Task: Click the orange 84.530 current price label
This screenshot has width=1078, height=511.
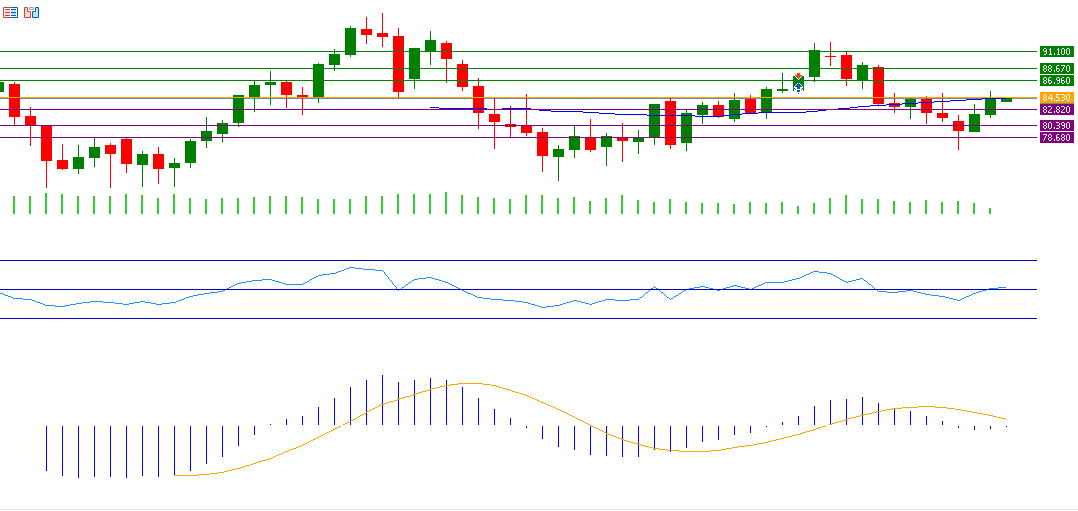Action: (1056, 97)
